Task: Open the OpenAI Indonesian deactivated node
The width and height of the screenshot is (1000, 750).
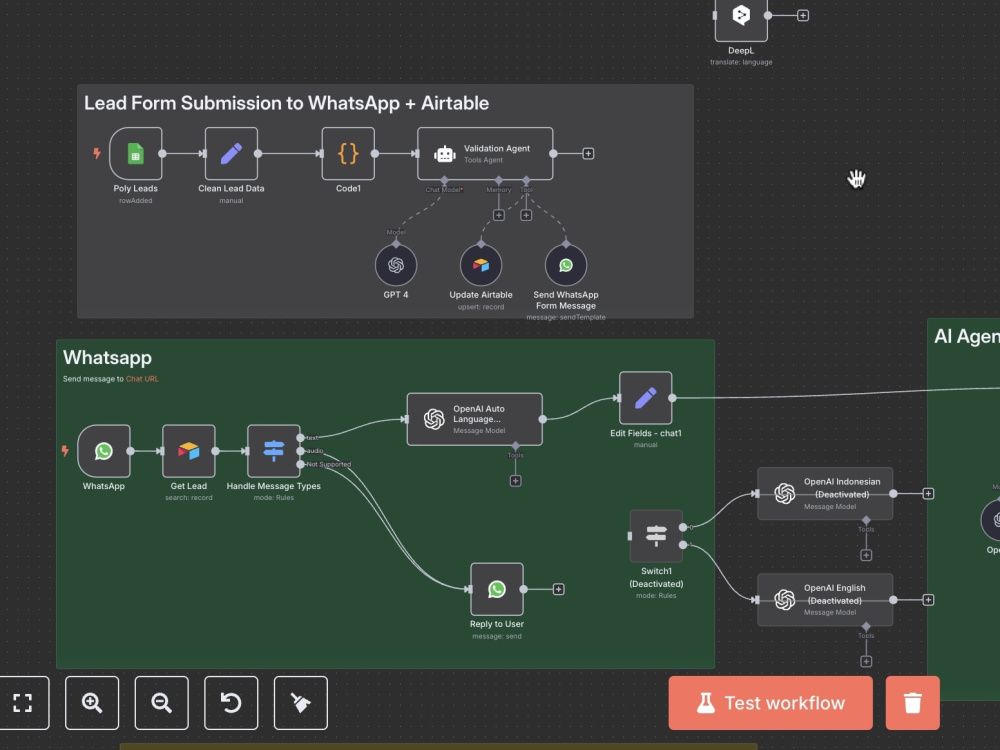Action: click(x=825, y=494)
